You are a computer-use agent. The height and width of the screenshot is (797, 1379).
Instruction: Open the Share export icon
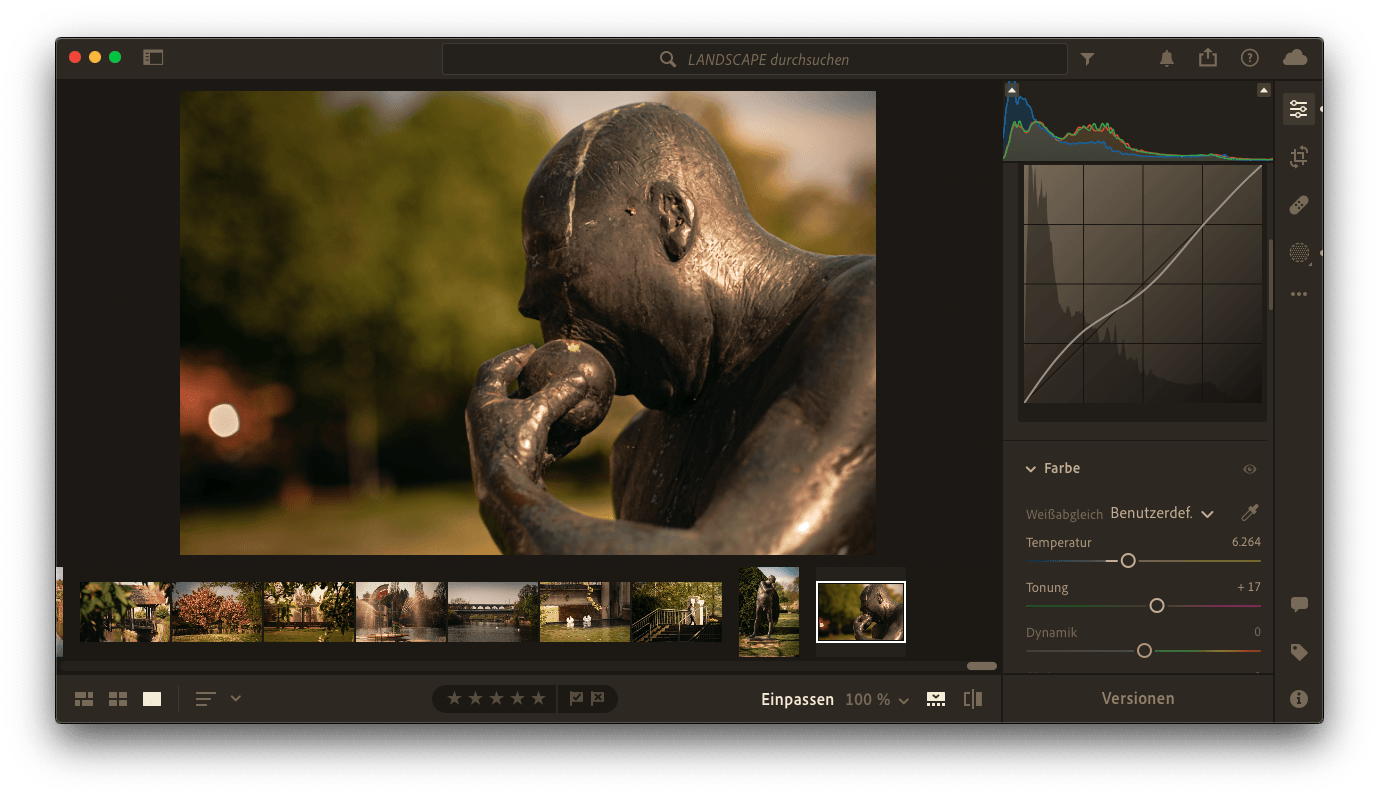coord(1208,58)
